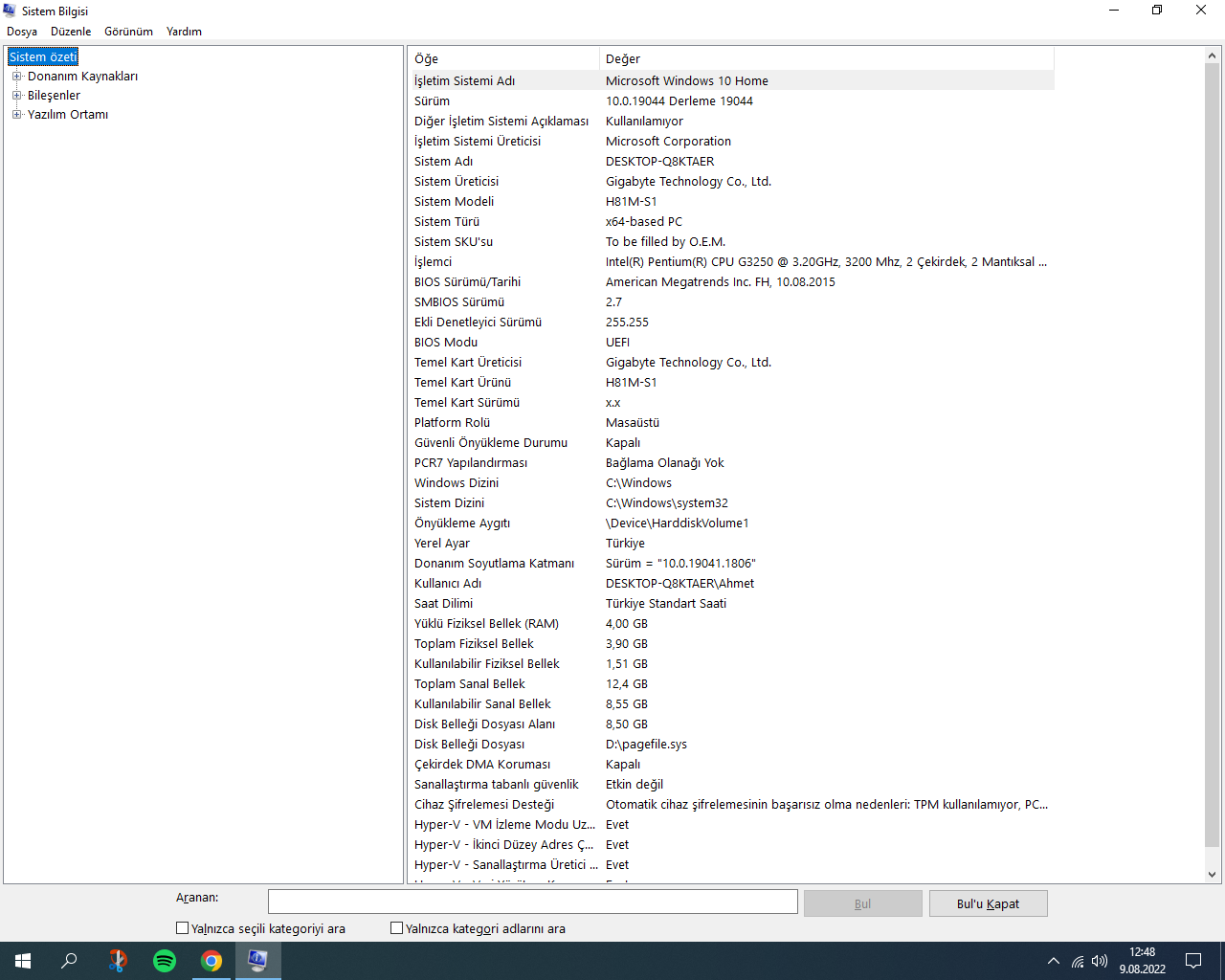Click the Bul'u Kapat button

[x=989, y=903]
